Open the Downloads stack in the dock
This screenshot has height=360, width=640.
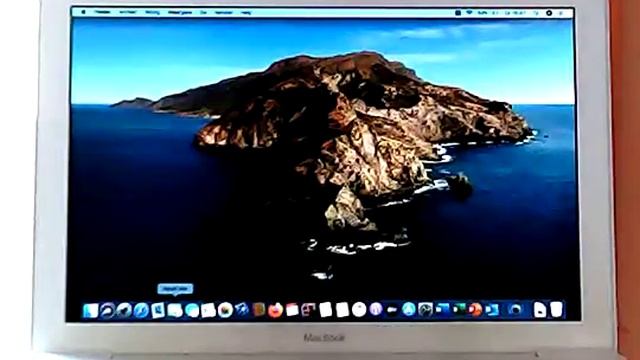[540, 310]
